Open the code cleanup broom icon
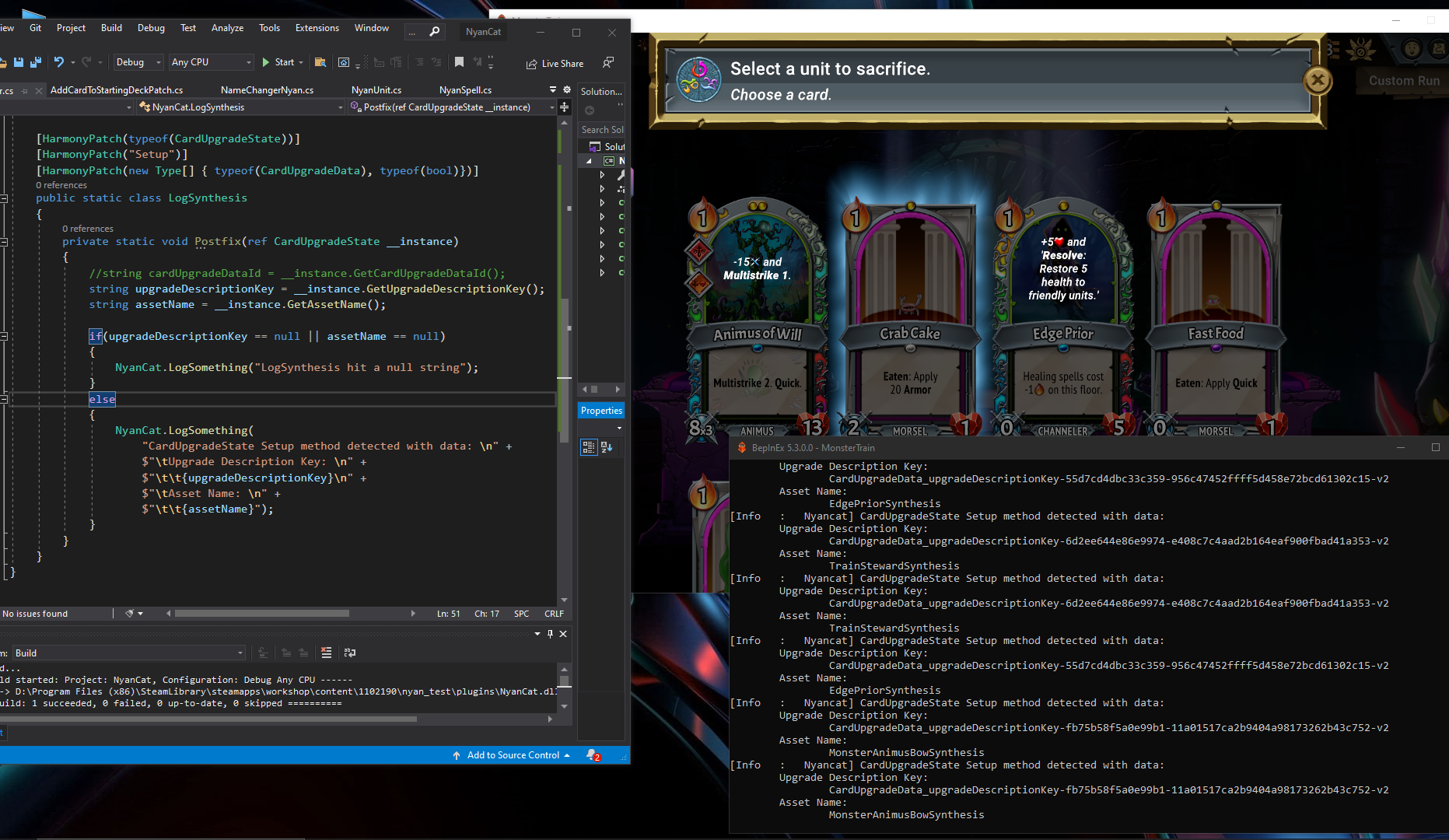Image resolution: width=1449 pixels, height=840 pixels. [x=129, y=614]
